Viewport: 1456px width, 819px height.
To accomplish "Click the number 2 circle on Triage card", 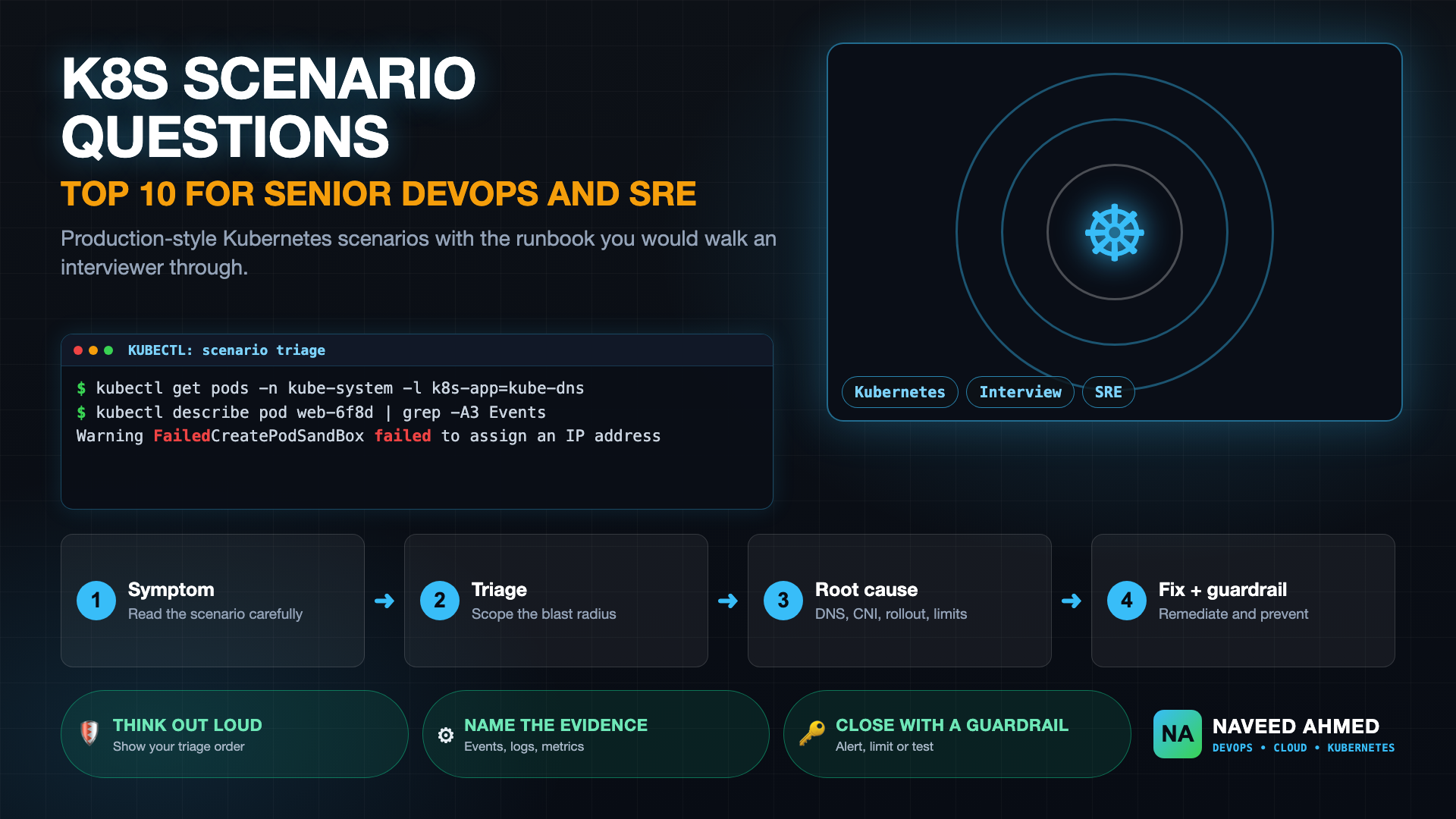I will (x=440, y=601).
